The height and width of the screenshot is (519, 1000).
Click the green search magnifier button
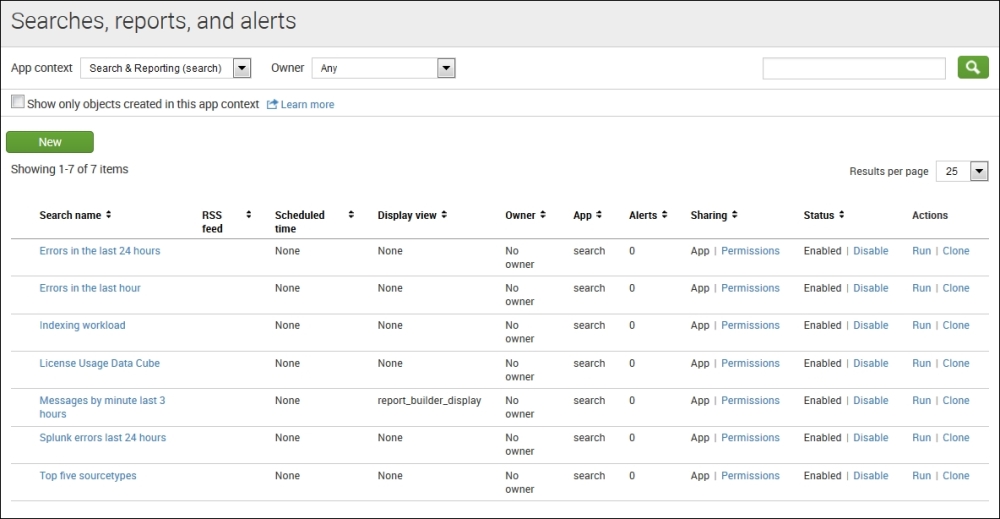click(x=972, y=68)
